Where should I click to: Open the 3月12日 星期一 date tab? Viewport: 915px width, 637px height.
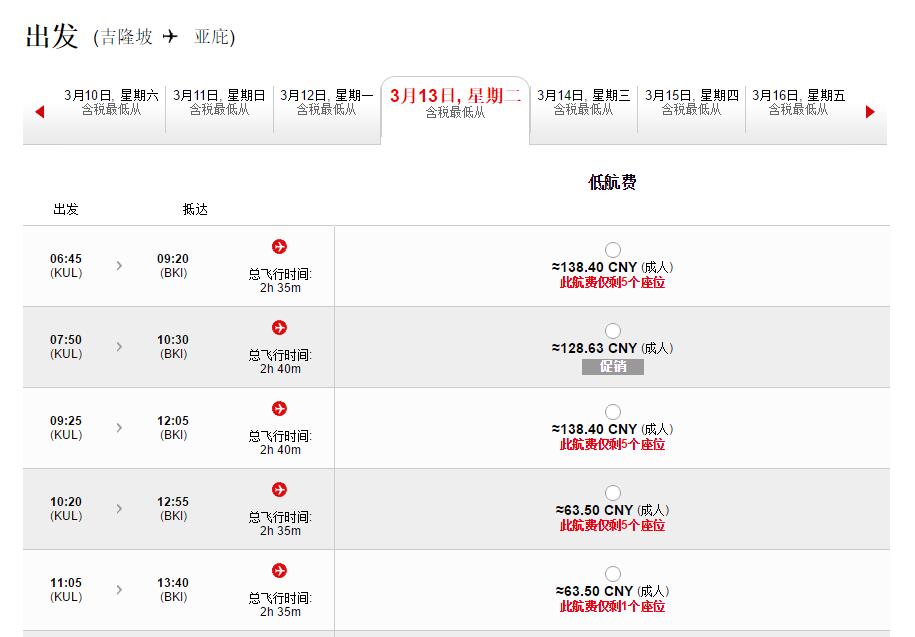click(x=326, y=103)
